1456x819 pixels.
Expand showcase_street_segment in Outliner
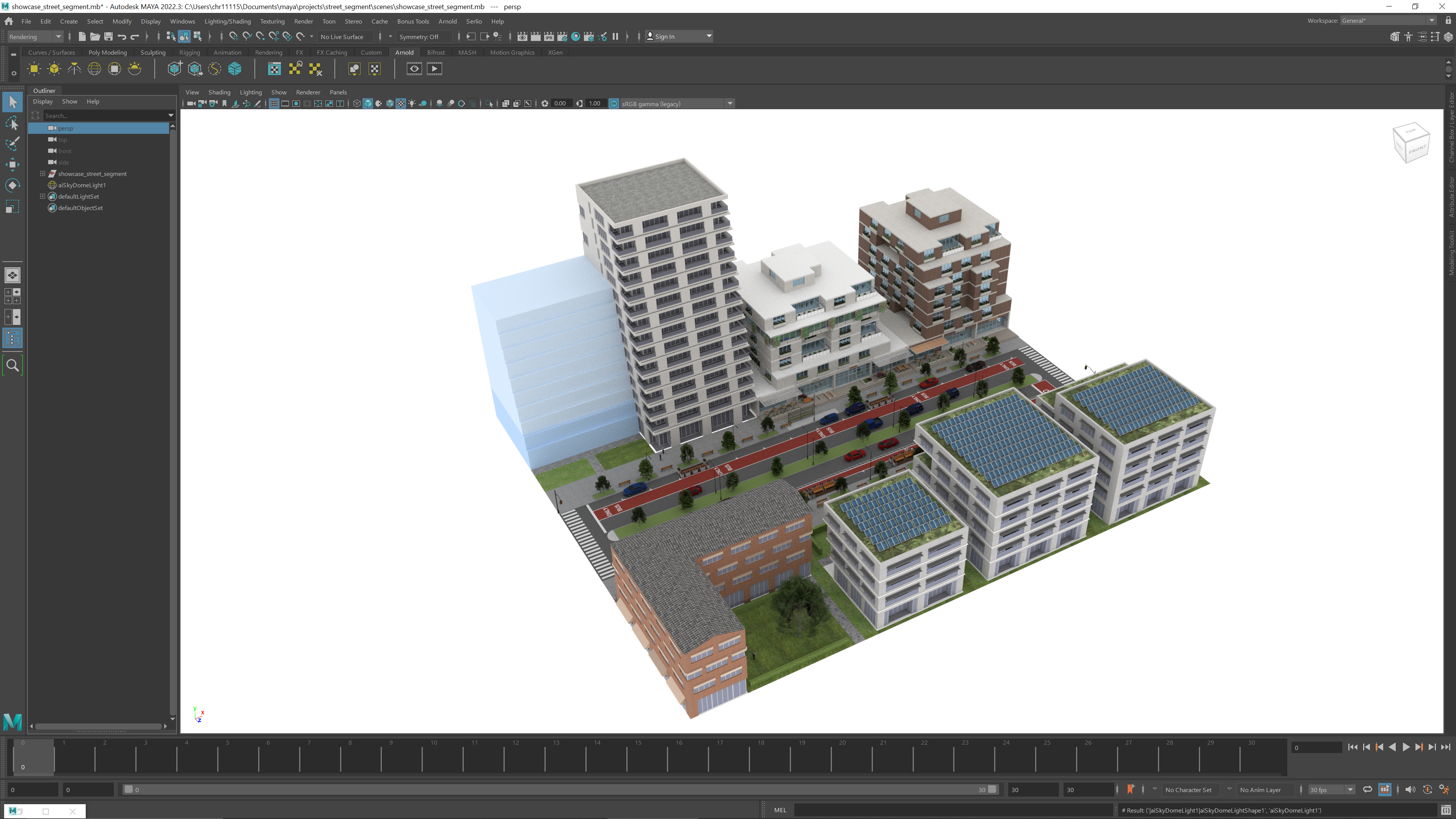pos(42,174)
